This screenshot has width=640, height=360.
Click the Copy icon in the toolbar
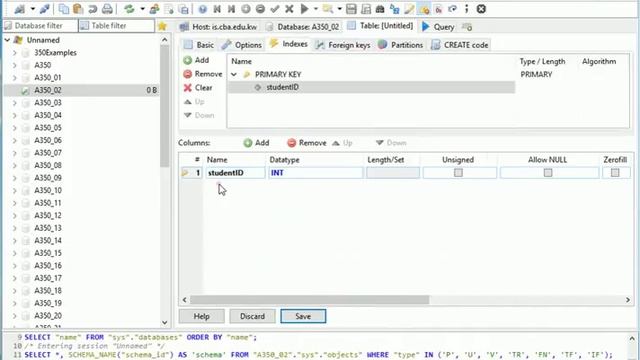point(64,9)
